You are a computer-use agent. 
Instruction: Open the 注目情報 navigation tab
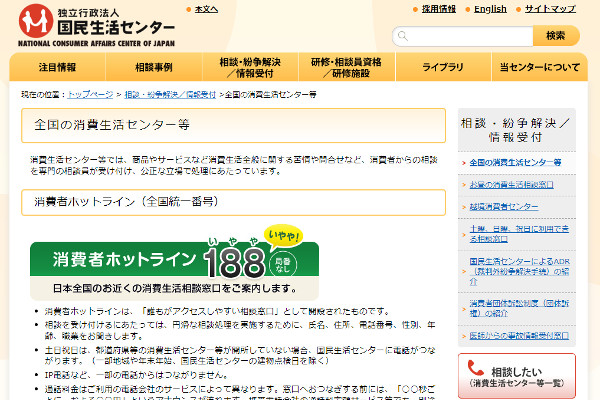click(x=57, y=67)
